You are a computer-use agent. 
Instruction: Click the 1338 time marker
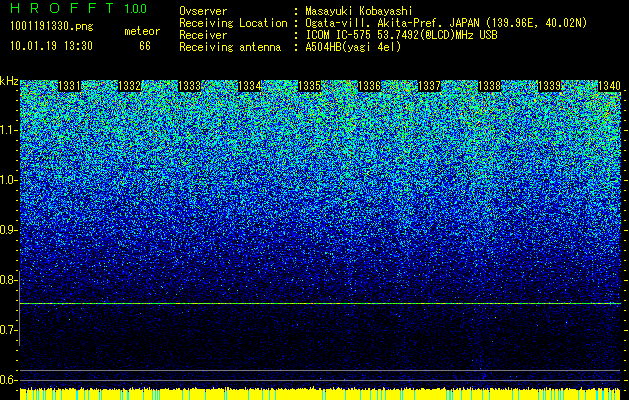point(489,86)
